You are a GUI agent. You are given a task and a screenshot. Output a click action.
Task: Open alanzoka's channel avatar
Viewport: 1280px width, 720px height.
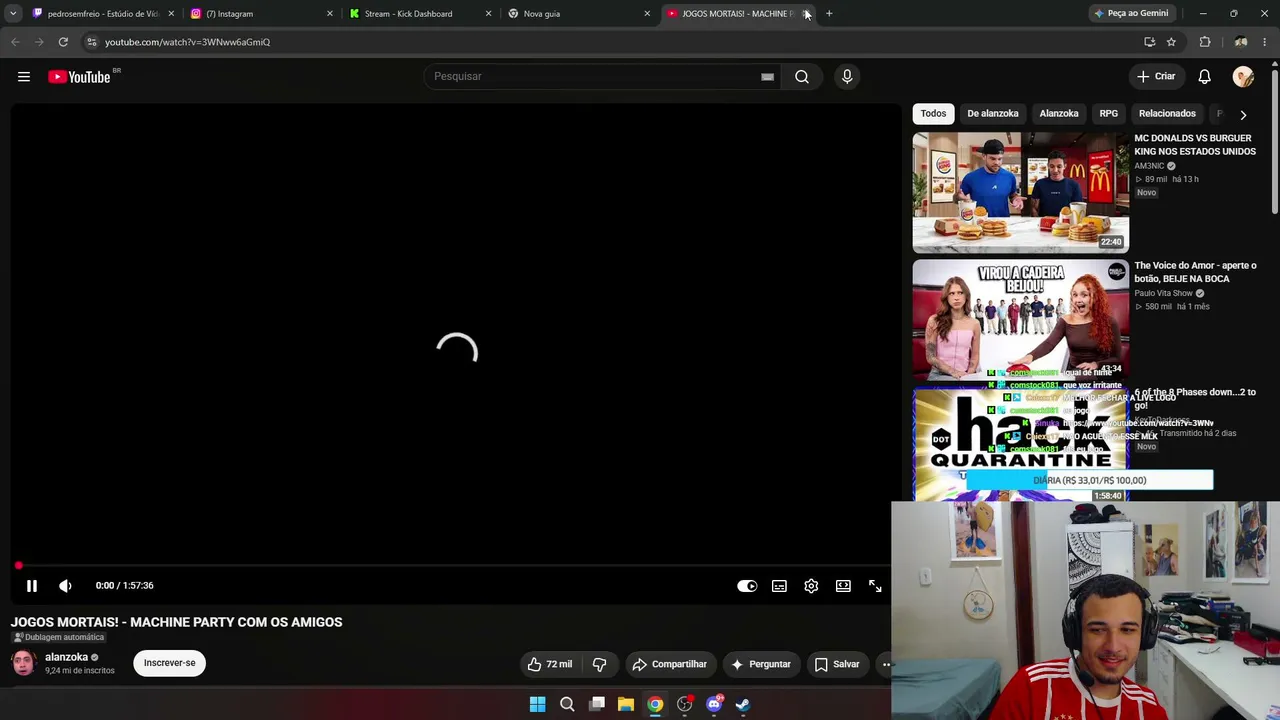[x=23, y=663]
